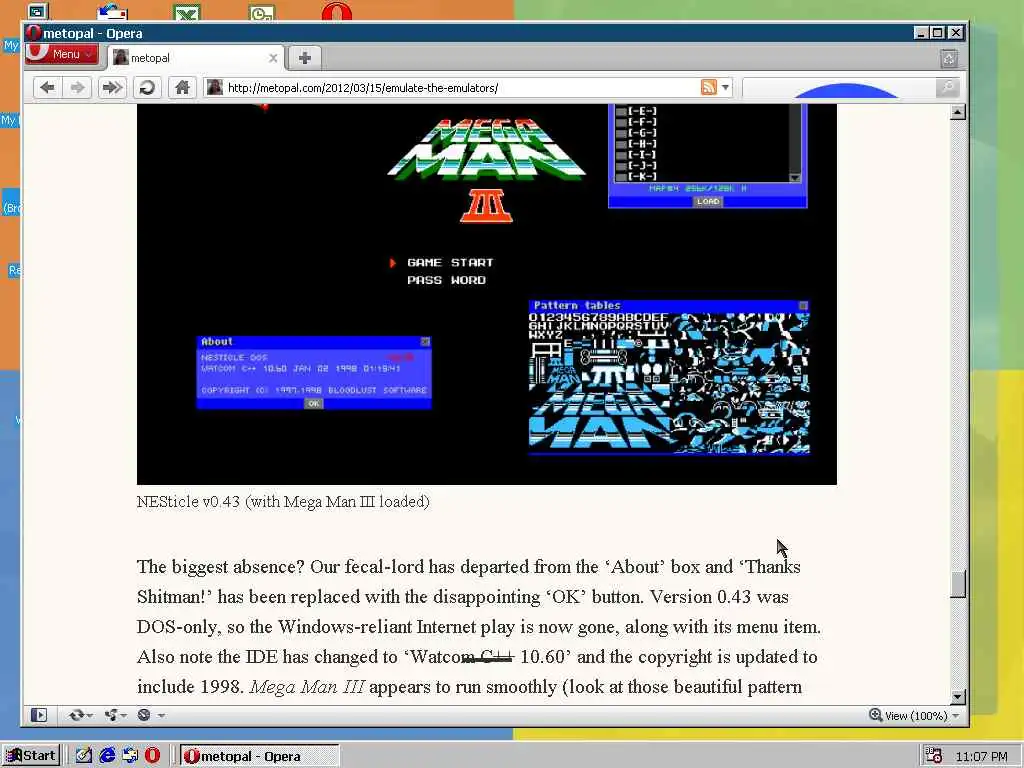This screenshot has width=1024, height=768.
Task: Open the orange RSS feed icon
Action: (709, 87)
